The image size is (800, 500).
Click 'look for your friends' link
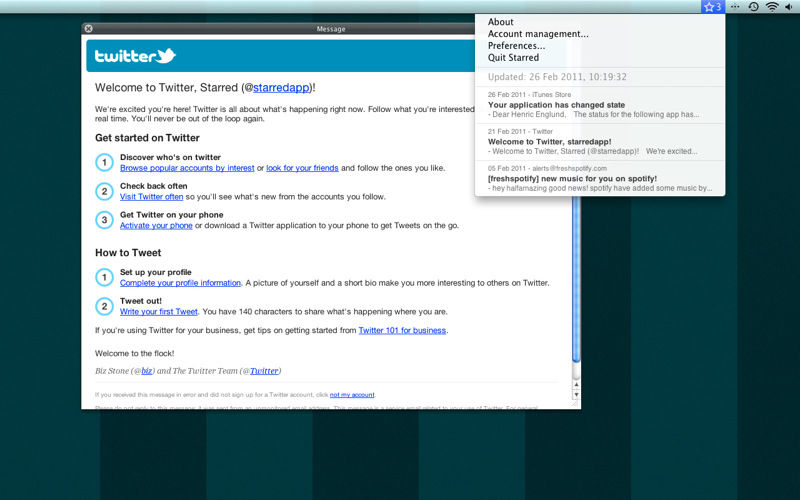click(x=302, y=168)
